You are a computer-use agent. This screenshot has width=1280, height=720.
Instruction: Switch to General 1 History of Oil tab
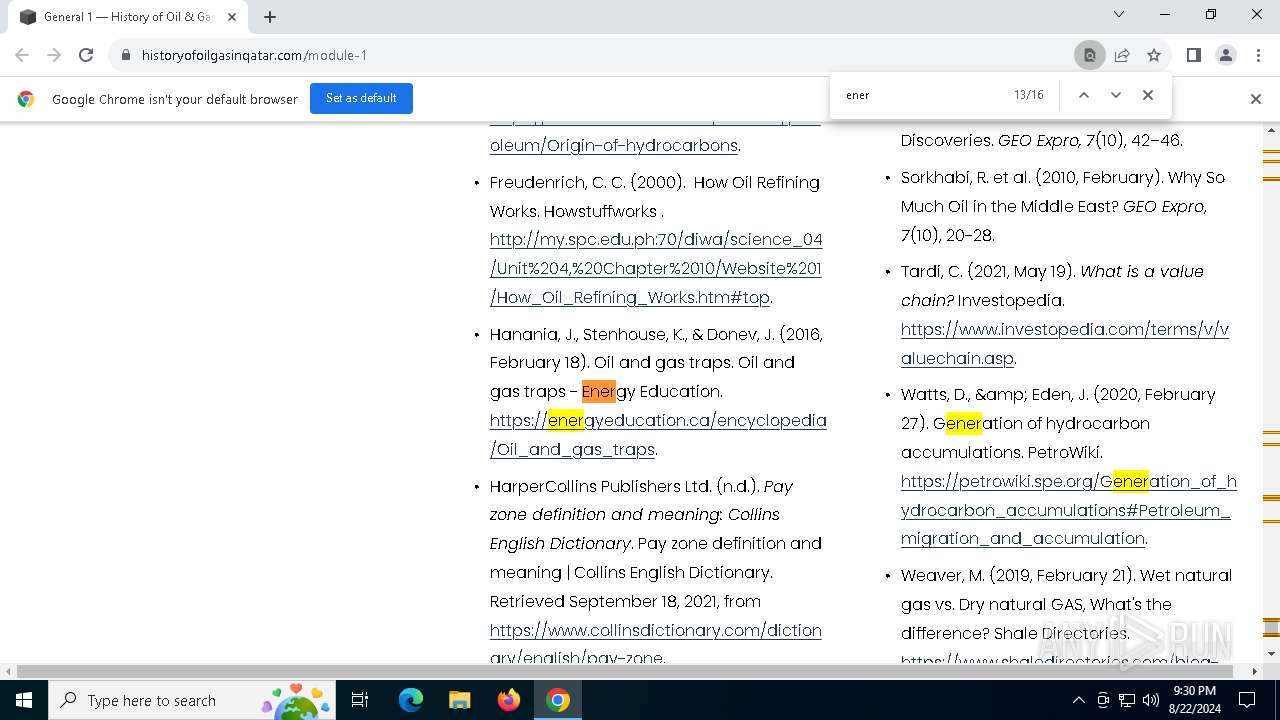(128, 17)
